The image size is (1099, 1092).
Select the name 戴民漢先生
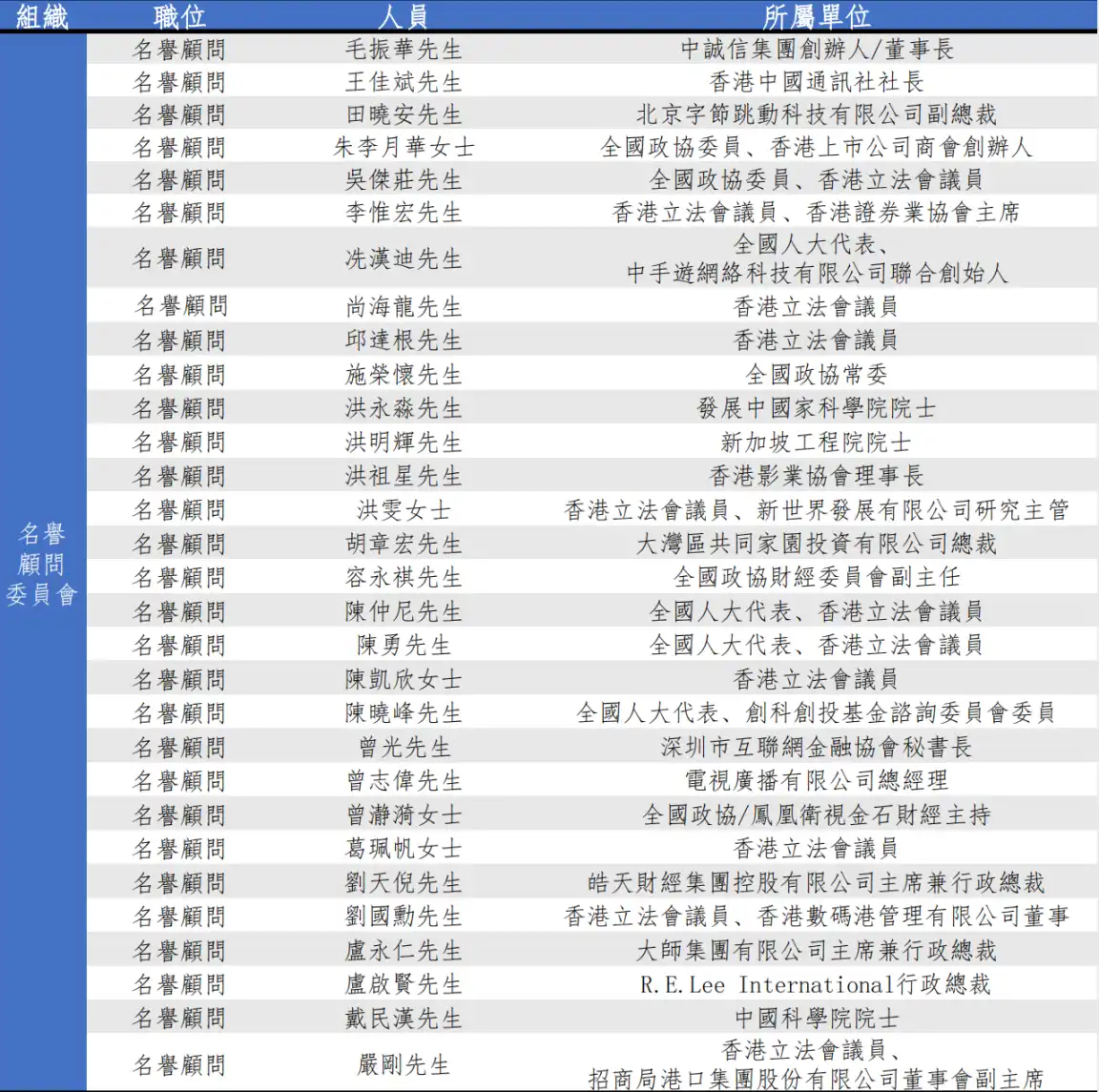click(404, 1018)
